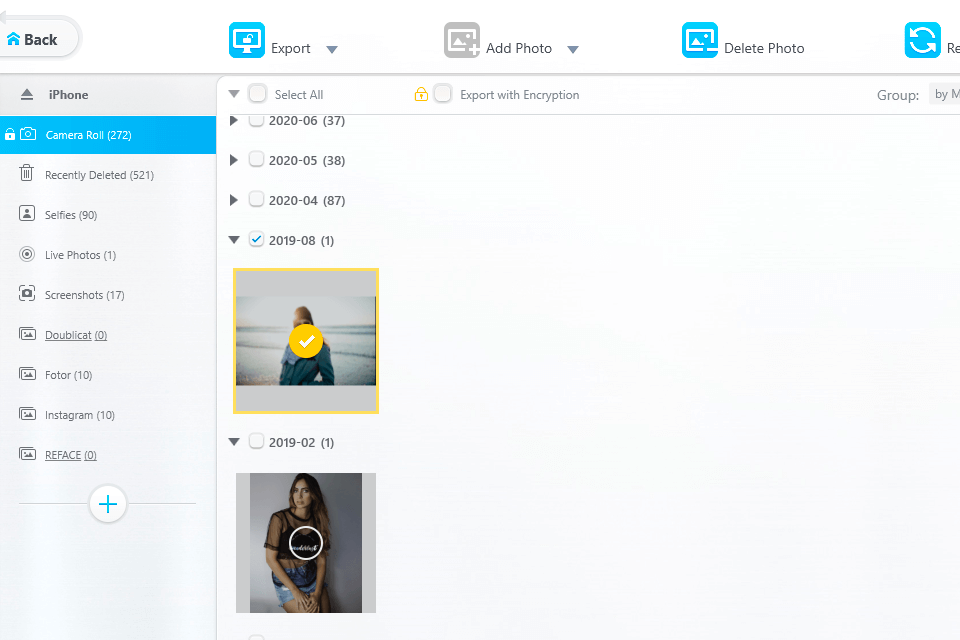
Task: Open the Screenshots album
Action: coord(84,295)
